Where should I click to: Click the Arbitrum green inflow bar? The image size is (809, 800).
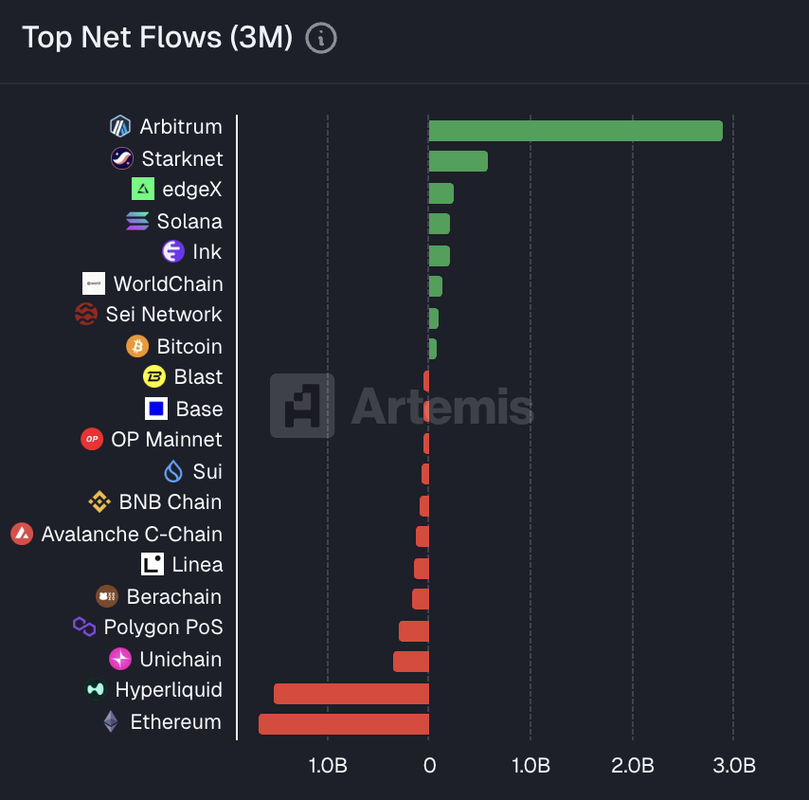(575, 130)
